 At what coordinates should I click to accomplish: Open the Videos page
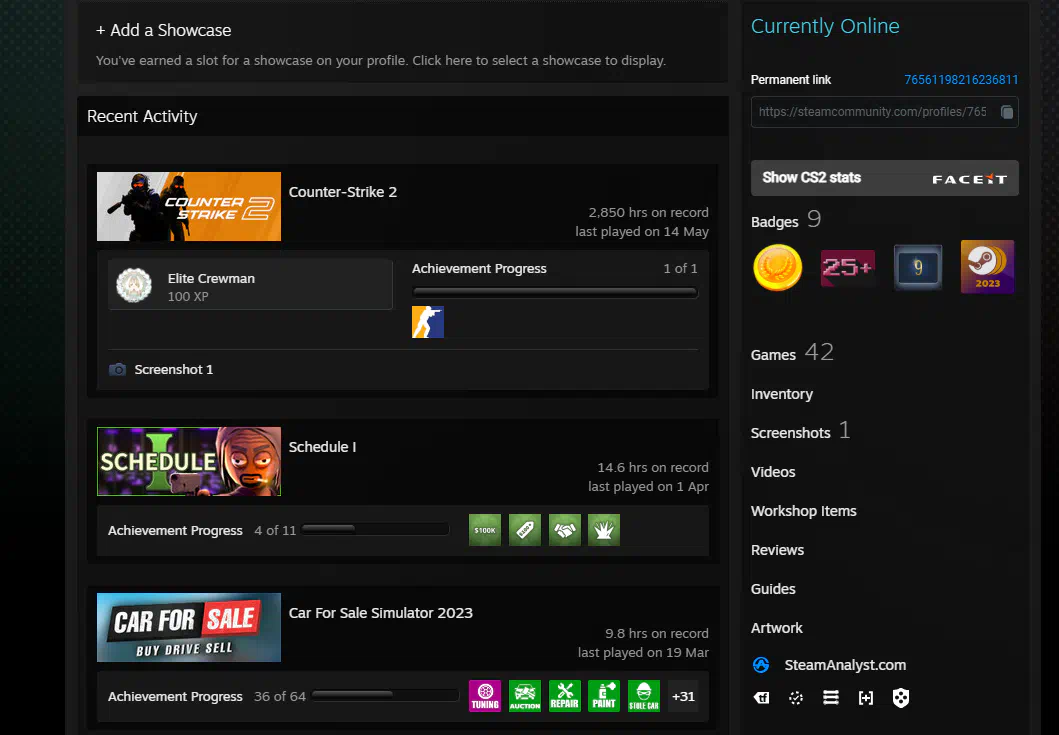pyautogui.click(x=773, y=472)
